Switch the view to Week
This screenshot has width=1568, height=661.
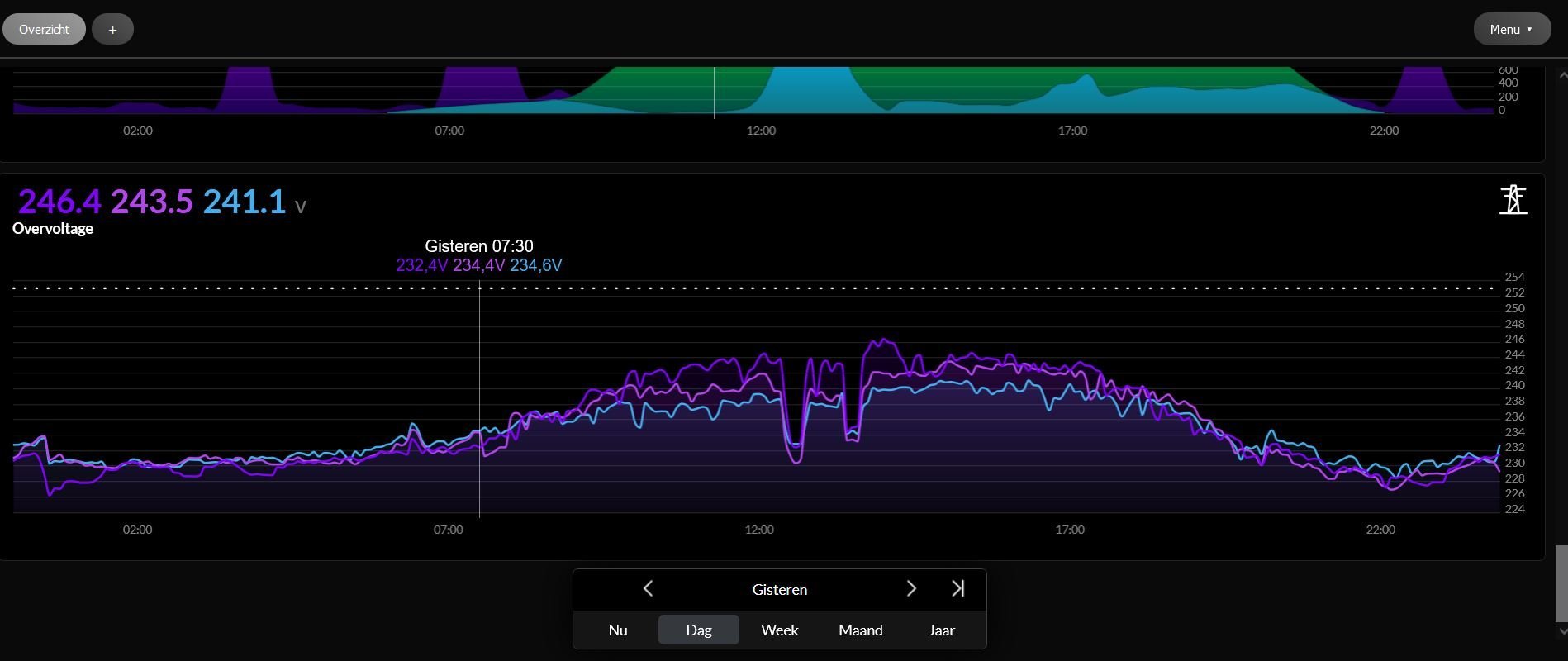coord(779,630)
